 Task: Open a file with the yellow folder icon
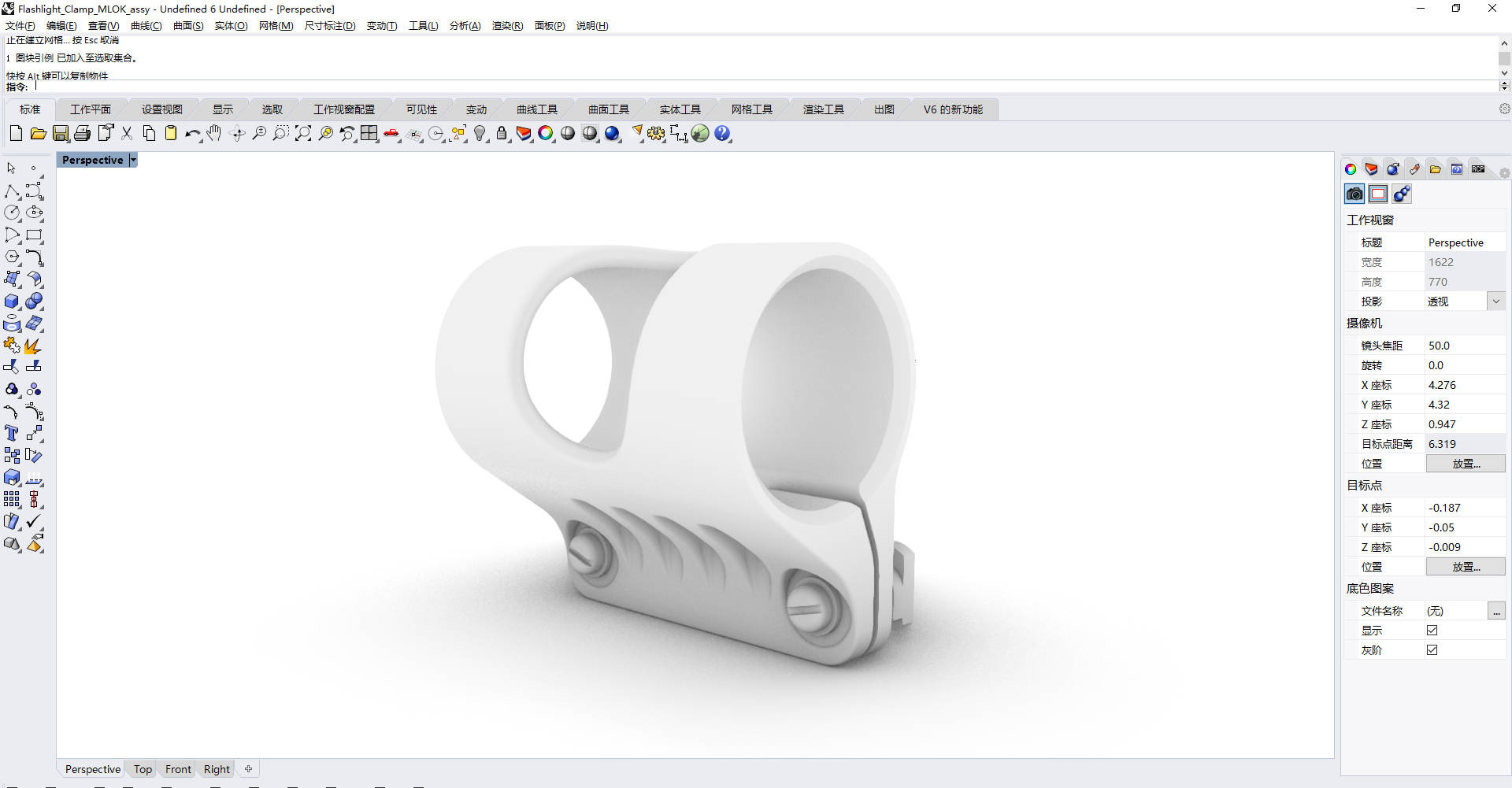click(38, 134)
